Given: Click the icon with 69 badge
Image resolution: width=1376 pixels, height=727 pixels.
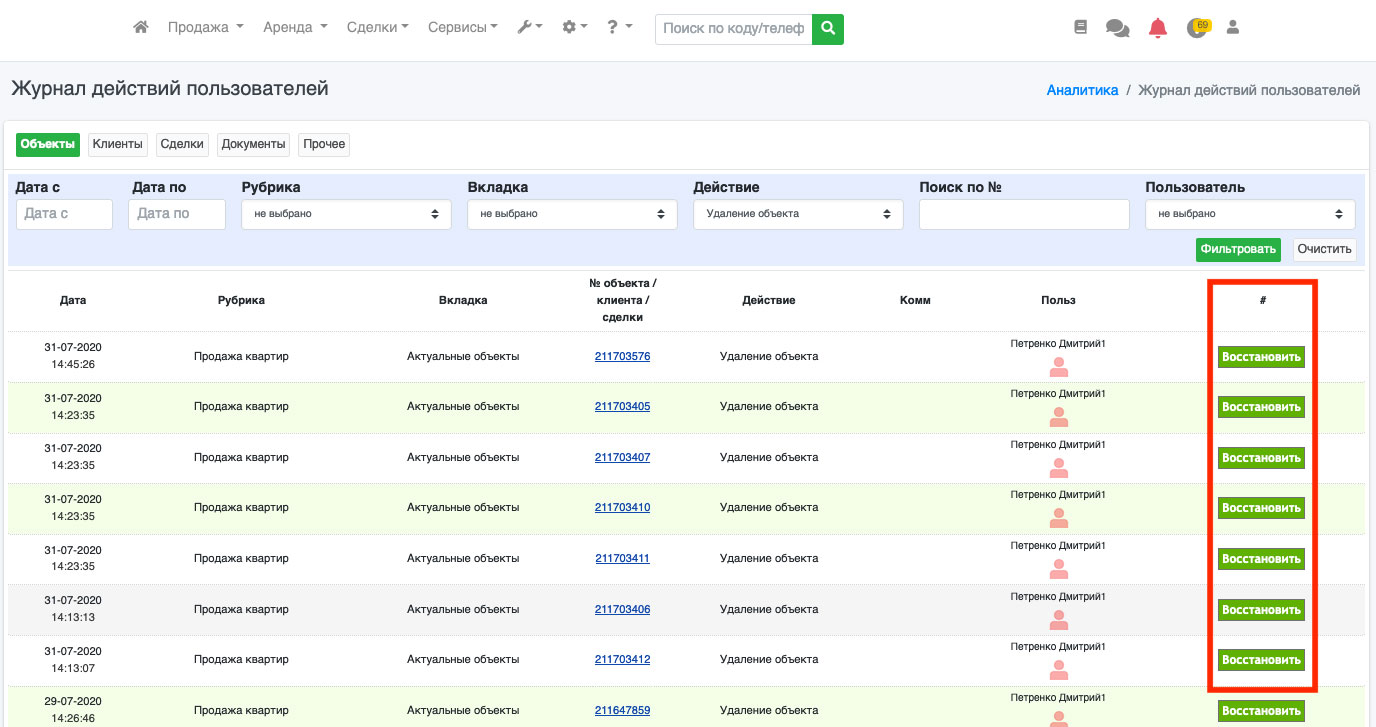Looking at the screenshot, I should [x=1196, y=28].
